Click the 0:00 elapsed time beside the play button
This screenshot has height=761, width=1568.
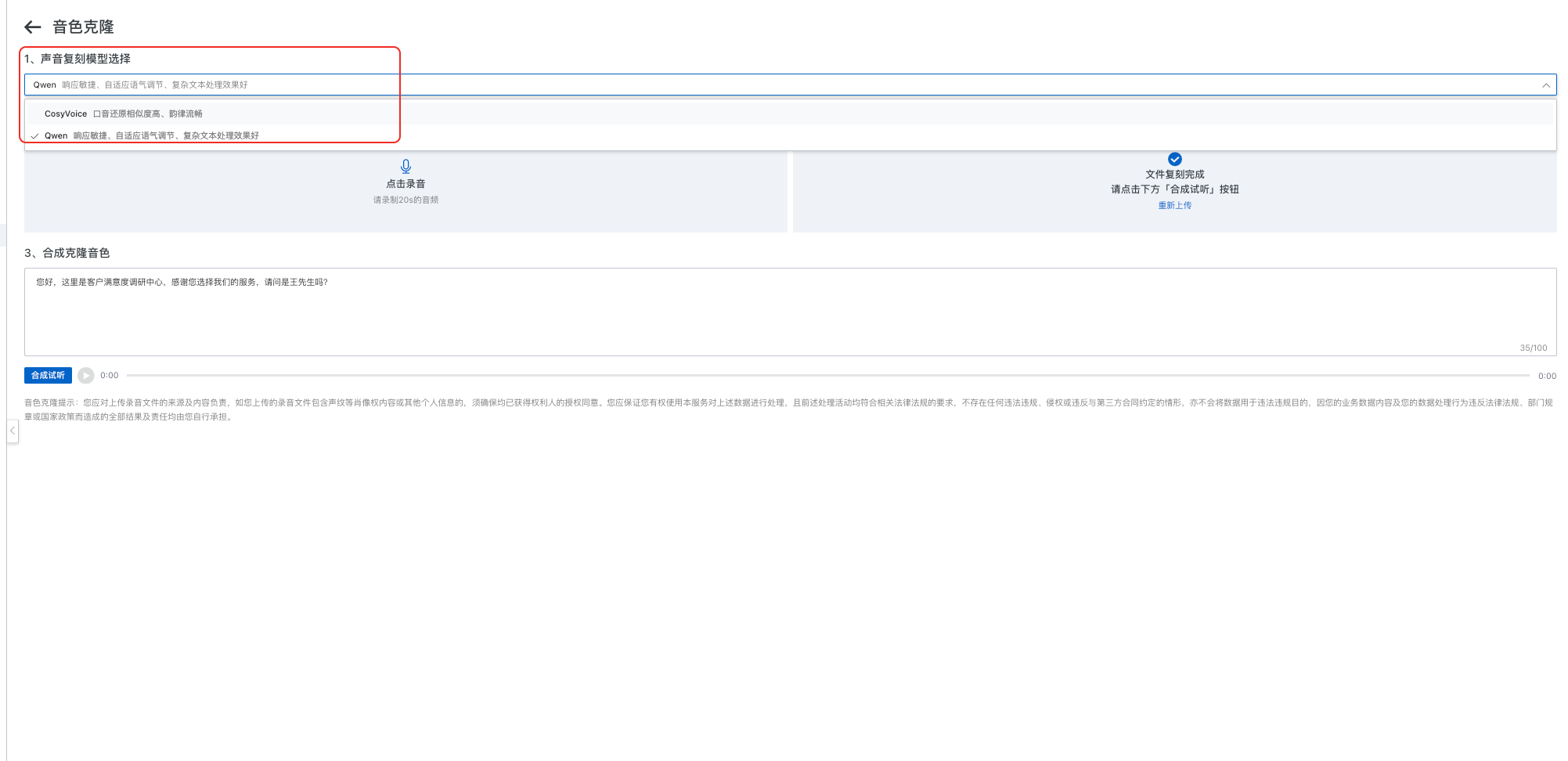pyautogui.click(x=110, y=376)
